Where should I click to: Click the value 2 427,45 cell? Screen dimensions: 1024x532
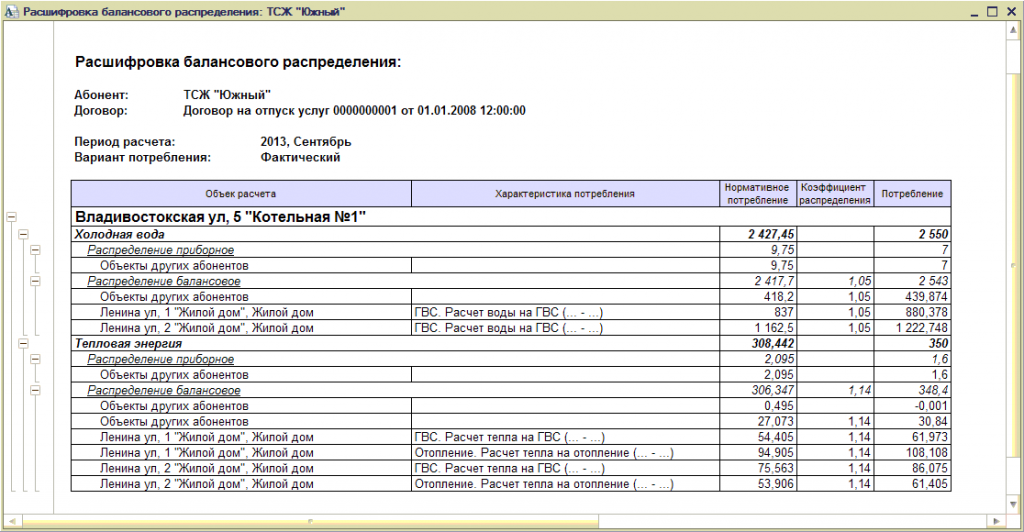758,234
